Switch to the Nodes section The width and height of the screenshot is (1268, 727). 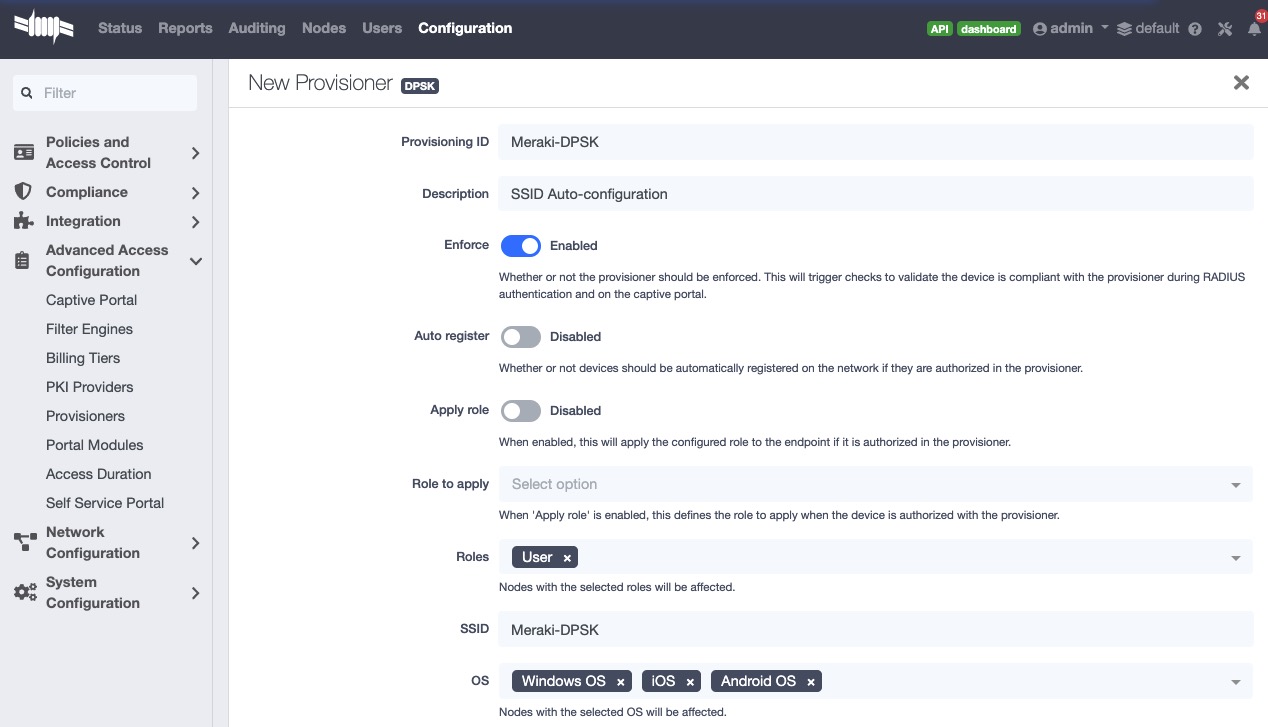pos(323,28)
